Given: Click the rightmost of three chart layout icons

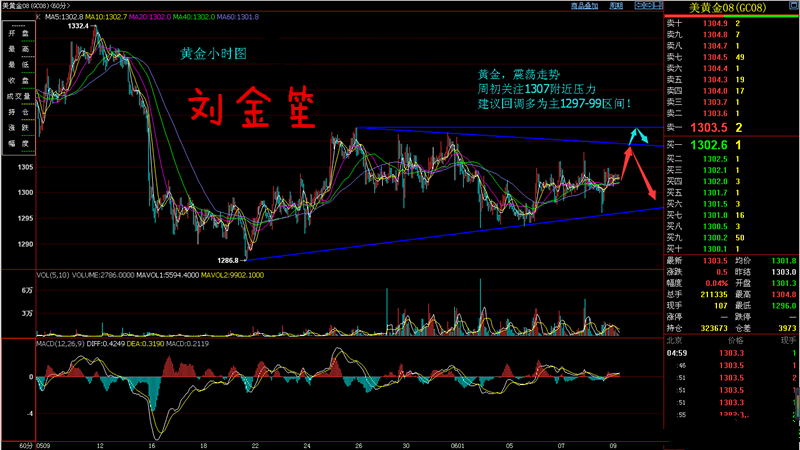Looking at the screenshot, I should pos(657,6).
